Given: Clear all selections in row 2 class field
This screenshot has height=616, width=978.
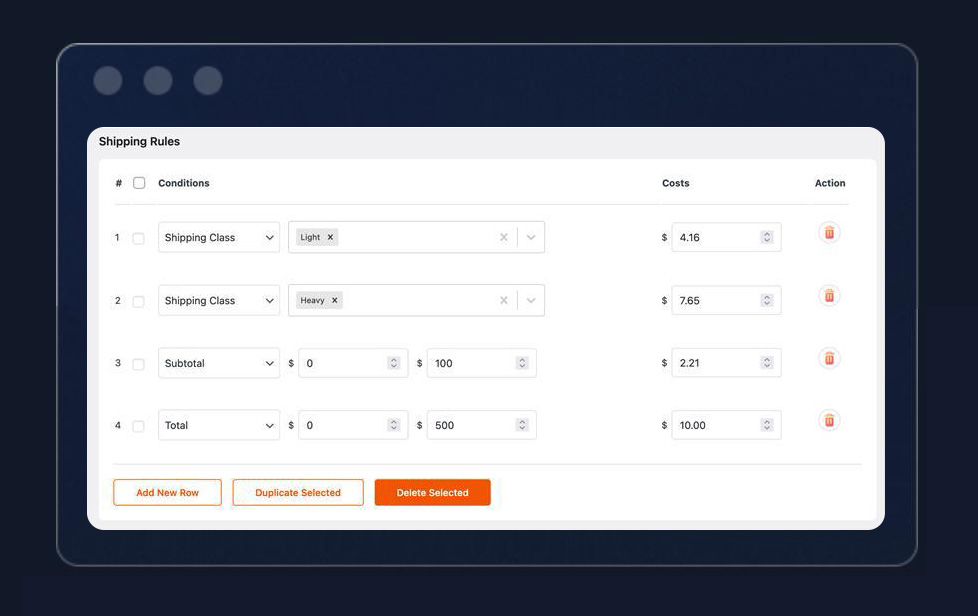Looking at the screenshot, I should click(503, 300).
